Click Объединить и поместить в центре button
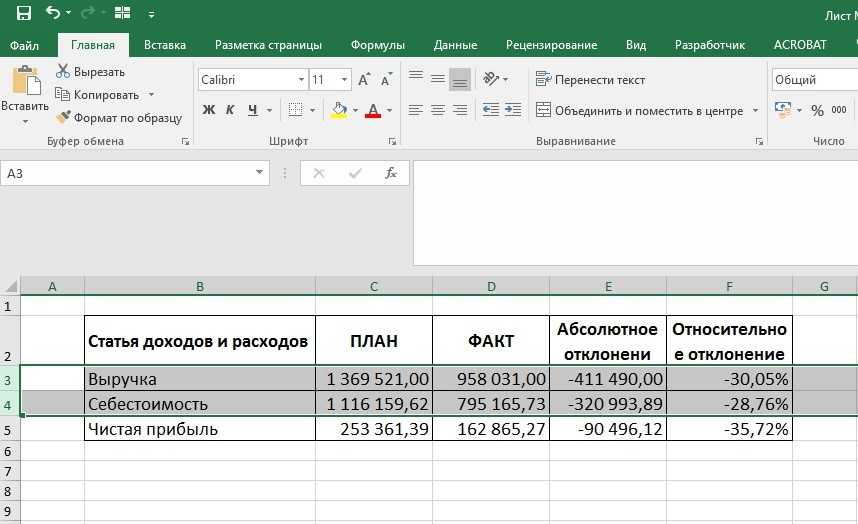Screen dimensions: 858x524 click(x=640, y=110)
